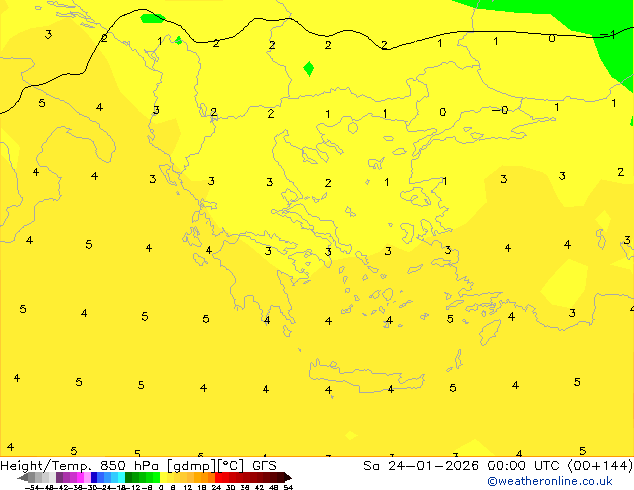Viewport: 634px width, 490px height.
Task: Click the bright red swatch at legend 24
Action: pos(218,477)
